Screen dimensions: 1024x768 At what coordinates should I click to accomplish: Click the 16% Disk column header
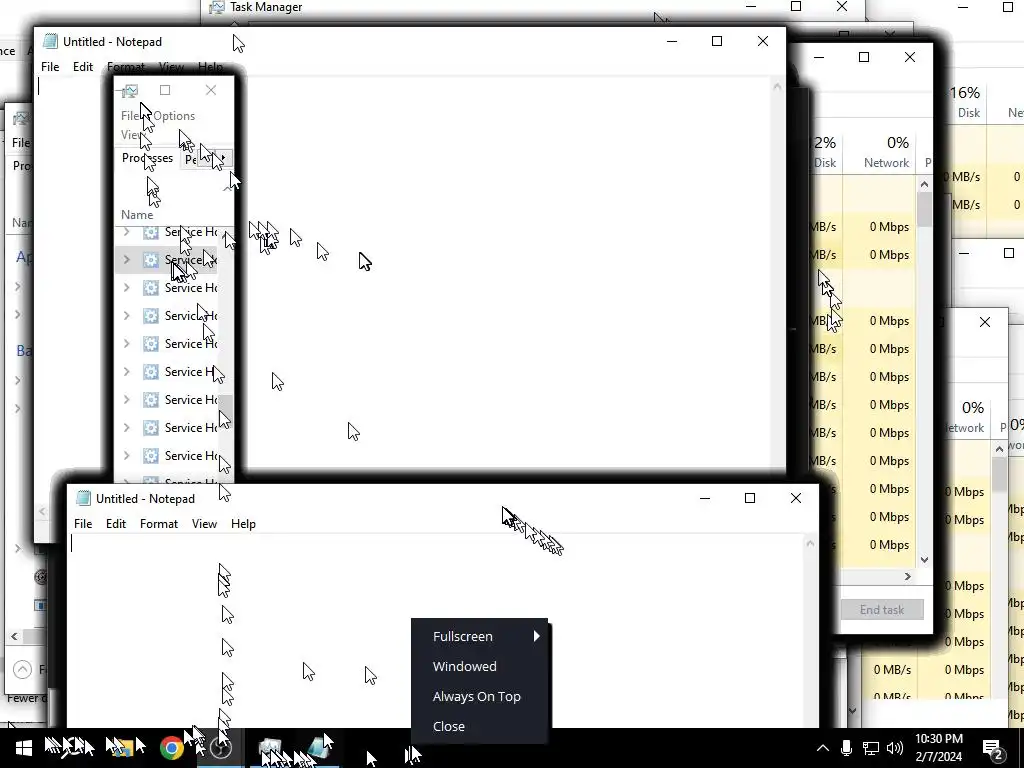pyautogui.click(x=965, y=102)
